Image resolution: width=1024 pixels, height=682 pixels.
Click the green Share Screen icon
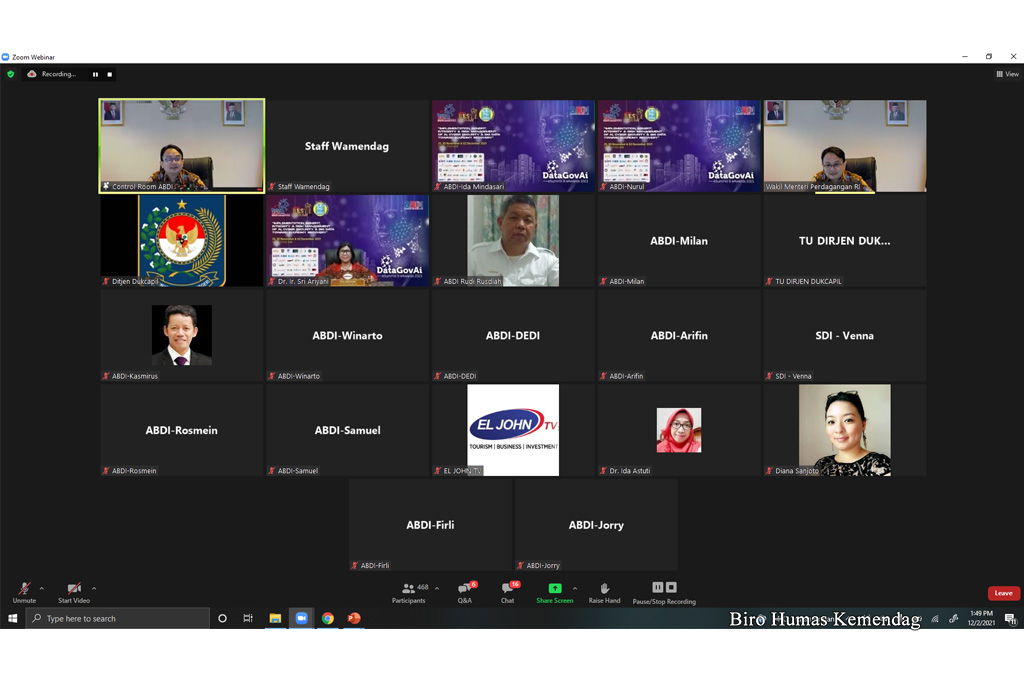tap(554, 589)
